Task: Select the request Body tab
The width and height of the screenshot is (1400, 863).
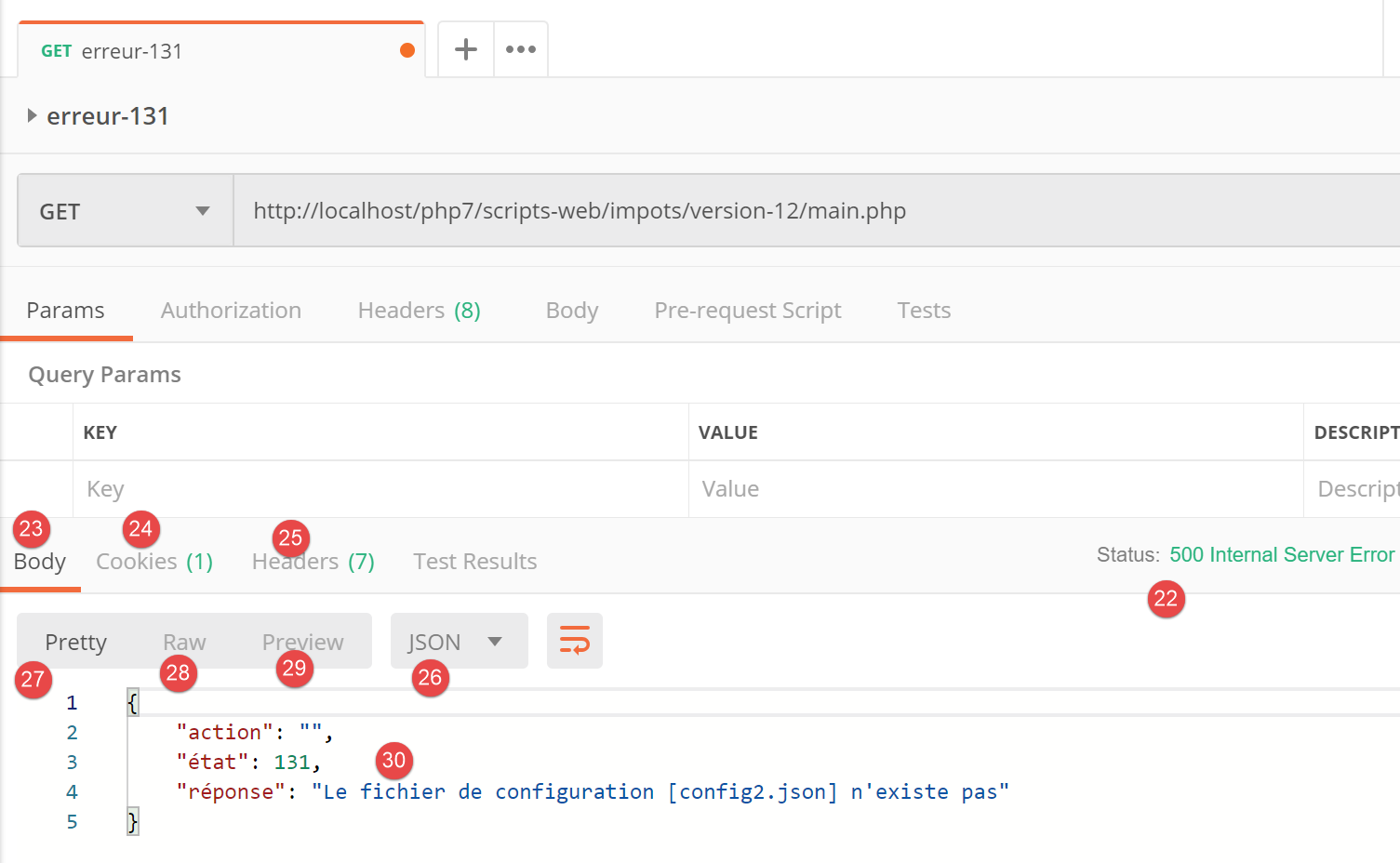Action: coord(571,311)
